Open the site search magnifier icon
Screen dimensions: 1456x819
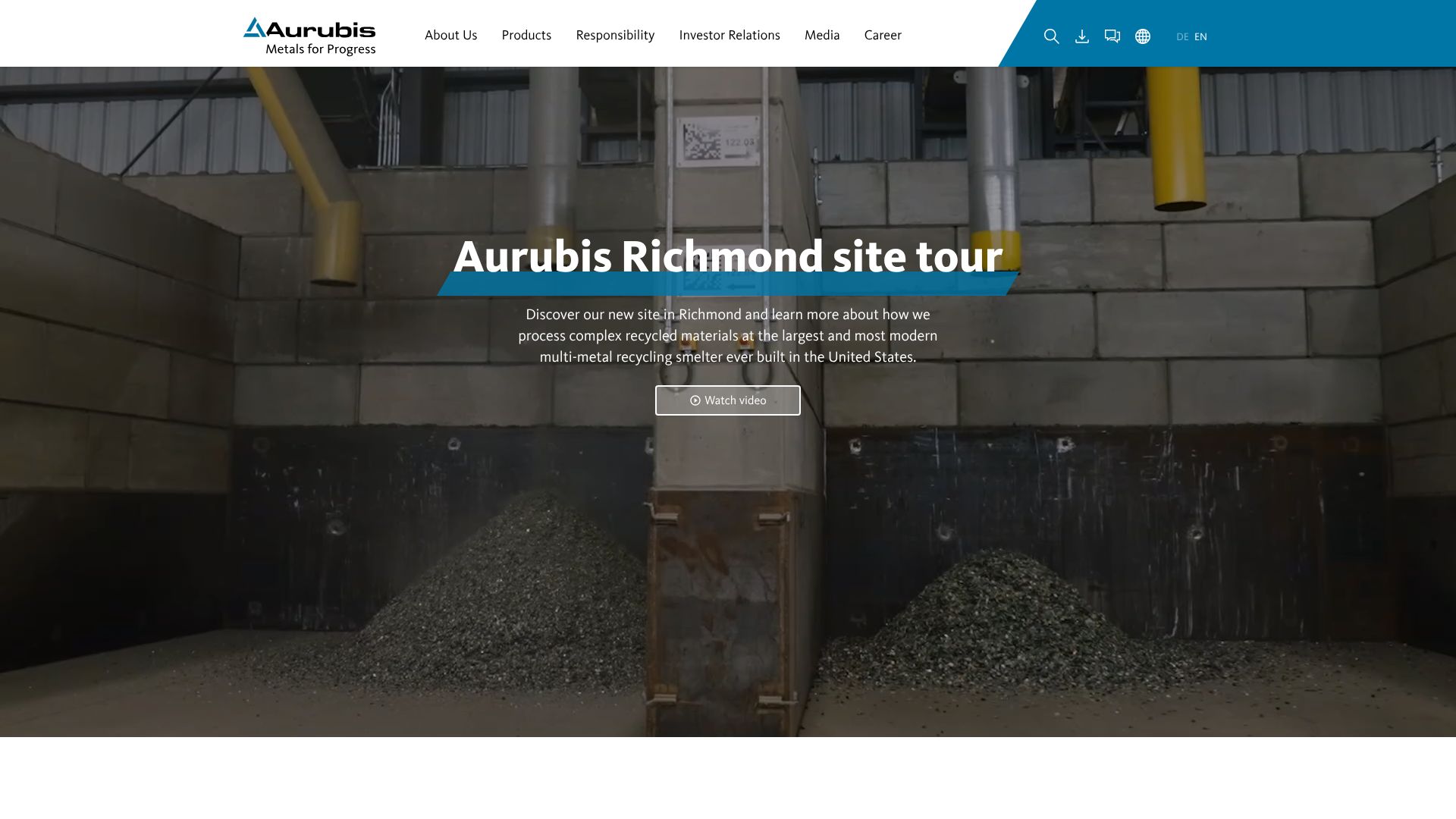[x=1051, y=36]
